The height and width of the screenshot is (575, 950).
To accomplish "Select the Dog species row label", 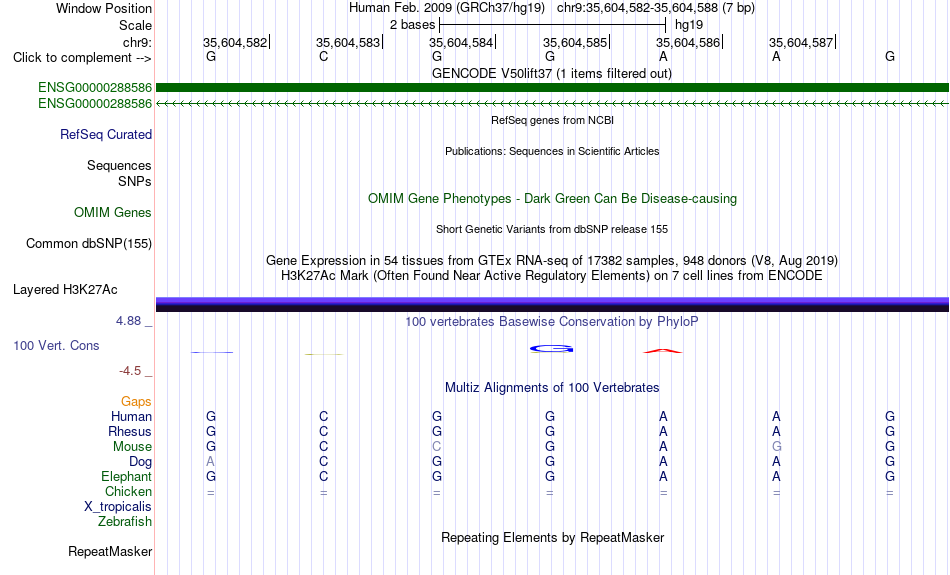I will (x=141, y=462).
